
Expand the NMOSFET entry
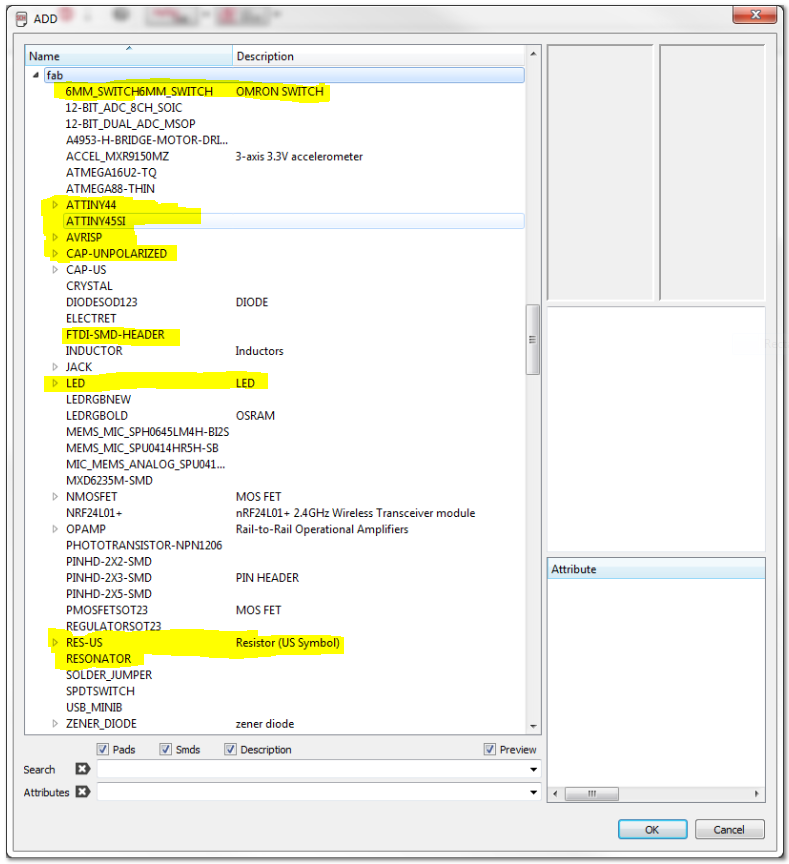[55, 496]
